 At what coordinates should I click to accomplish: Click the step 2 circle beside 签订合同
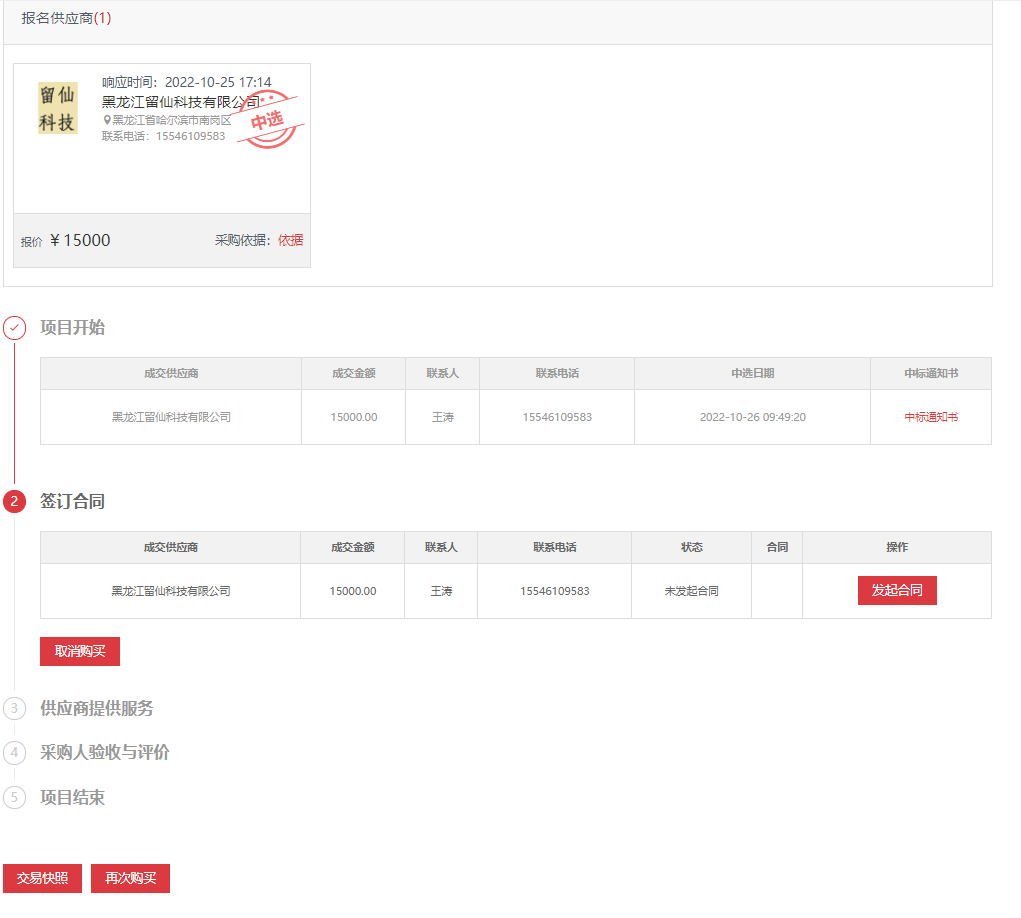pyautogui.click(x=14, y=501)
